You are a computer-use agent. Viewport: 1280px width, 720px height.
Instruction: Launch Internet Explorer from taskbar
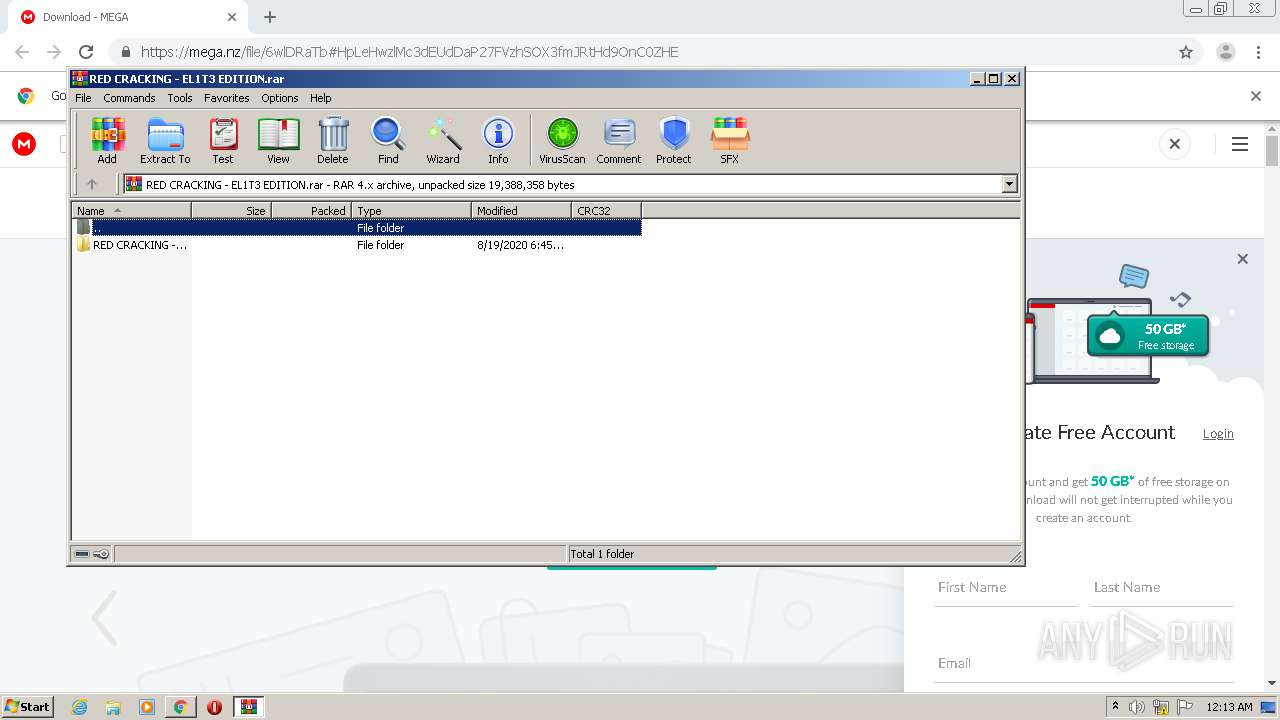coord(79,707)
